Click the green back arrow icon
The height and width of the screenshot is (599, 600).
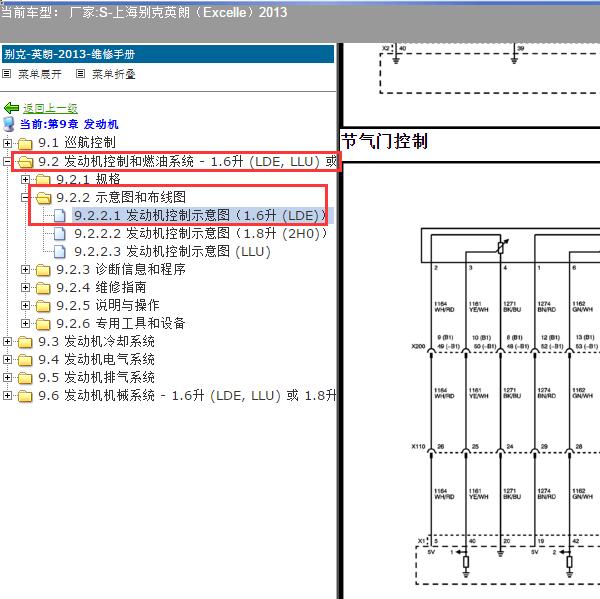click(x=11, y=108)
